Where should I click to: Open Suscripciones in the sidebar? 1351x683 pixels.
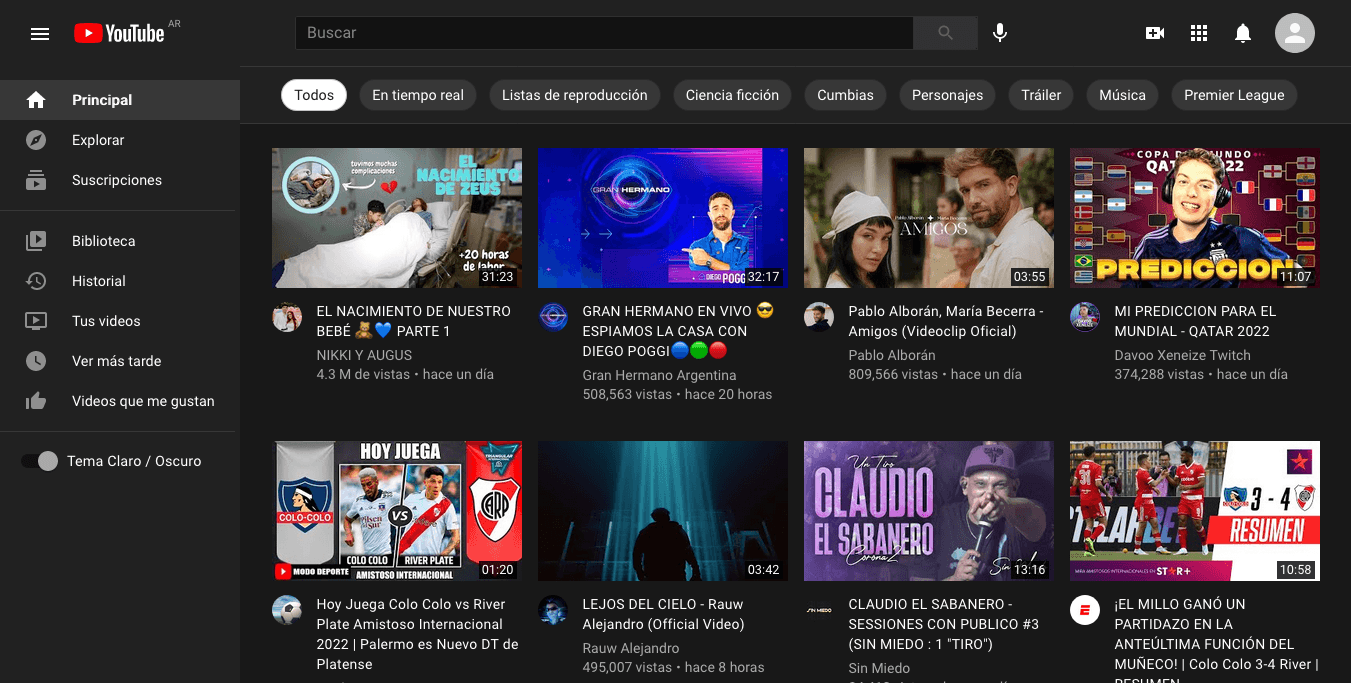coord(120,180)
